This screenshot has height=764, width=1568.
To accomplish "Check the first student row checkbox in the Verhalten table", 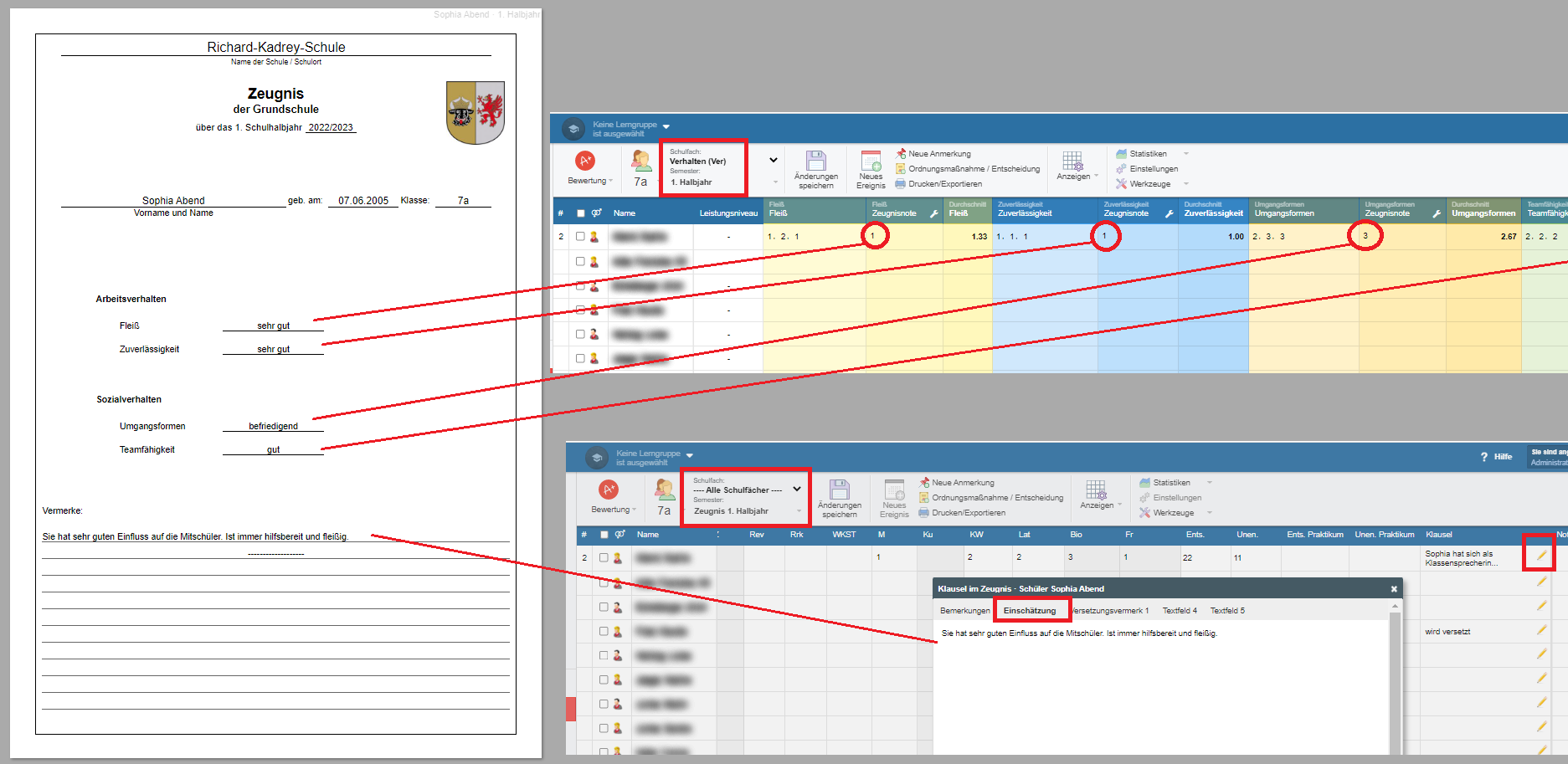I will [580, 237].
